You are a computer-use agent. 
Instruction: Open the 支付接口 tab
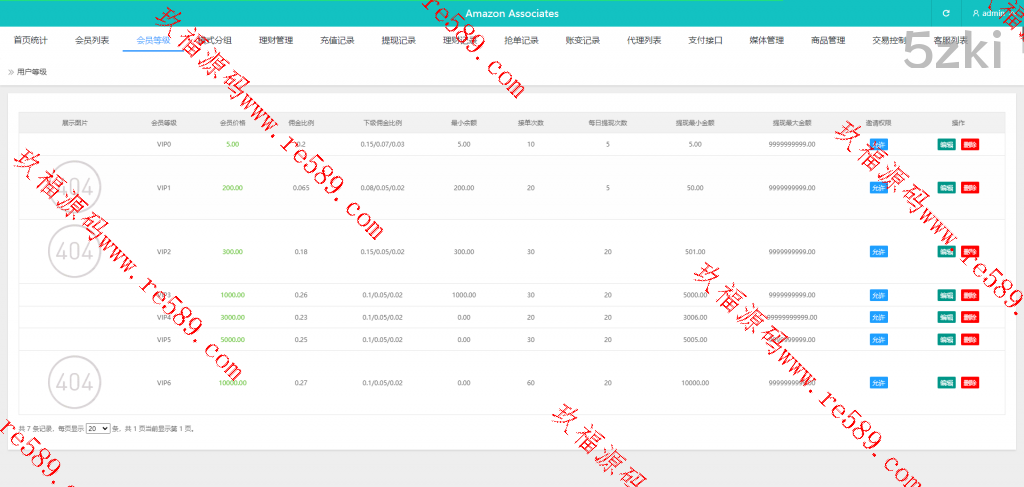[705, 41]
